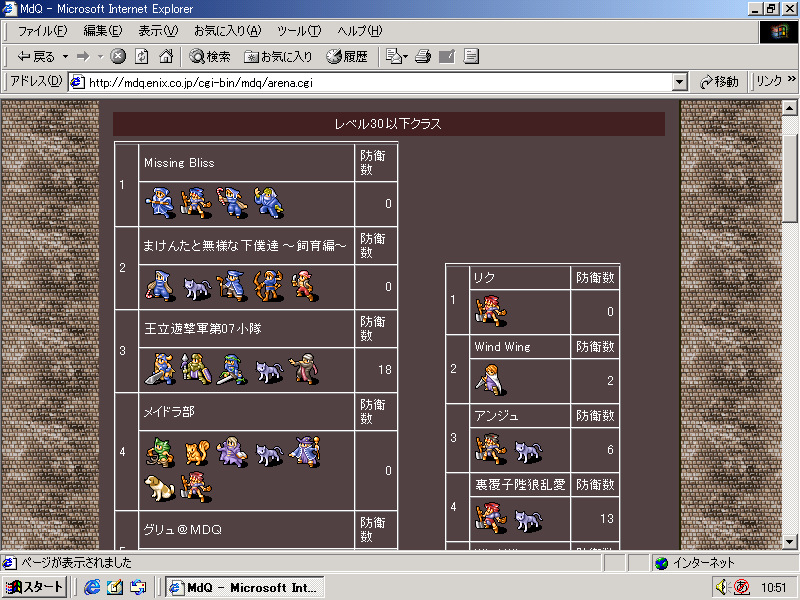Click the wolf sprite in アンジュ row
The height and width of the screenshot is (600, 800).
528,452
